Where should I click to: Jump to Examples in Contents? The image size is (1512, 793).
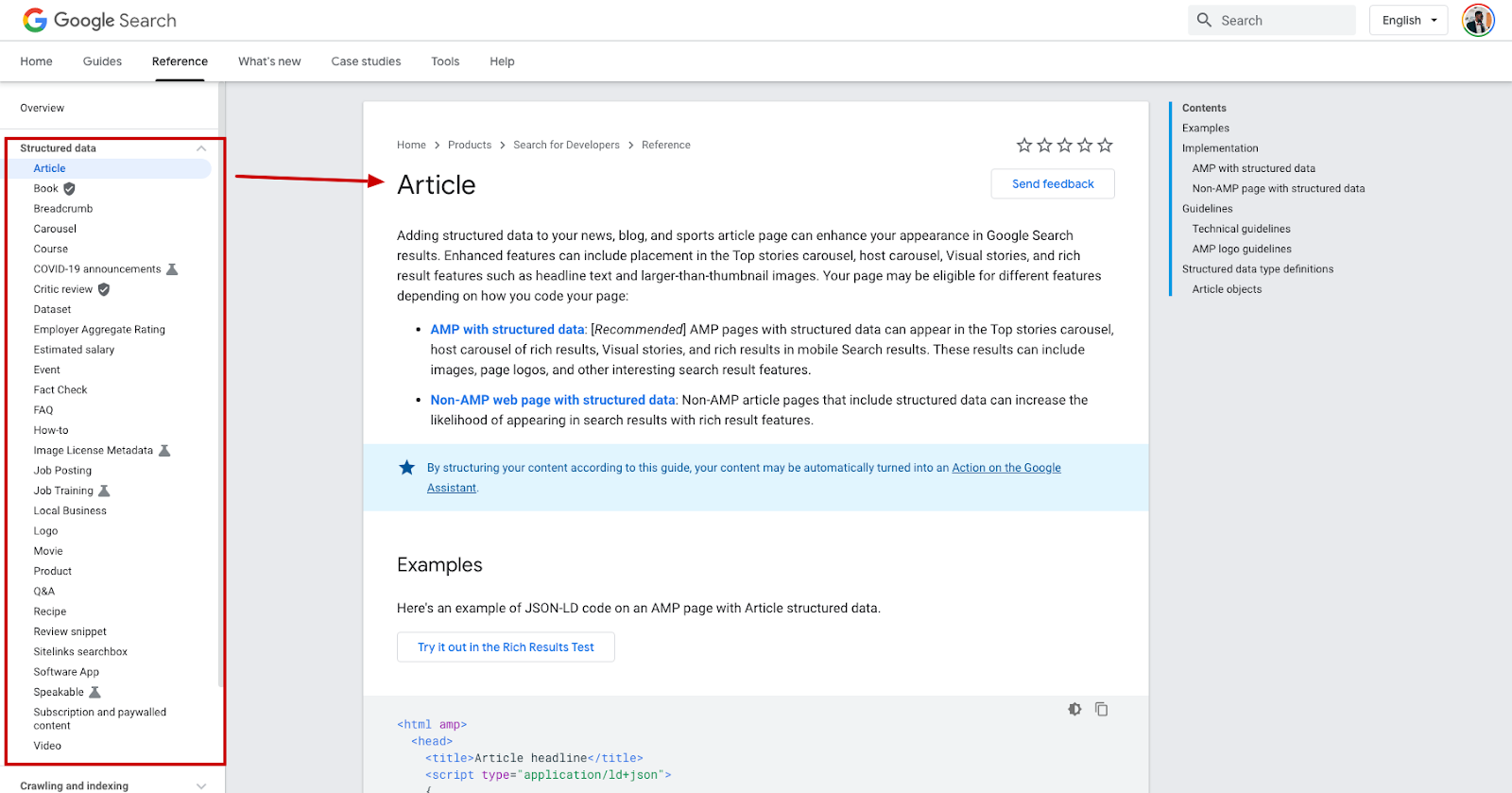(1206, 129)
